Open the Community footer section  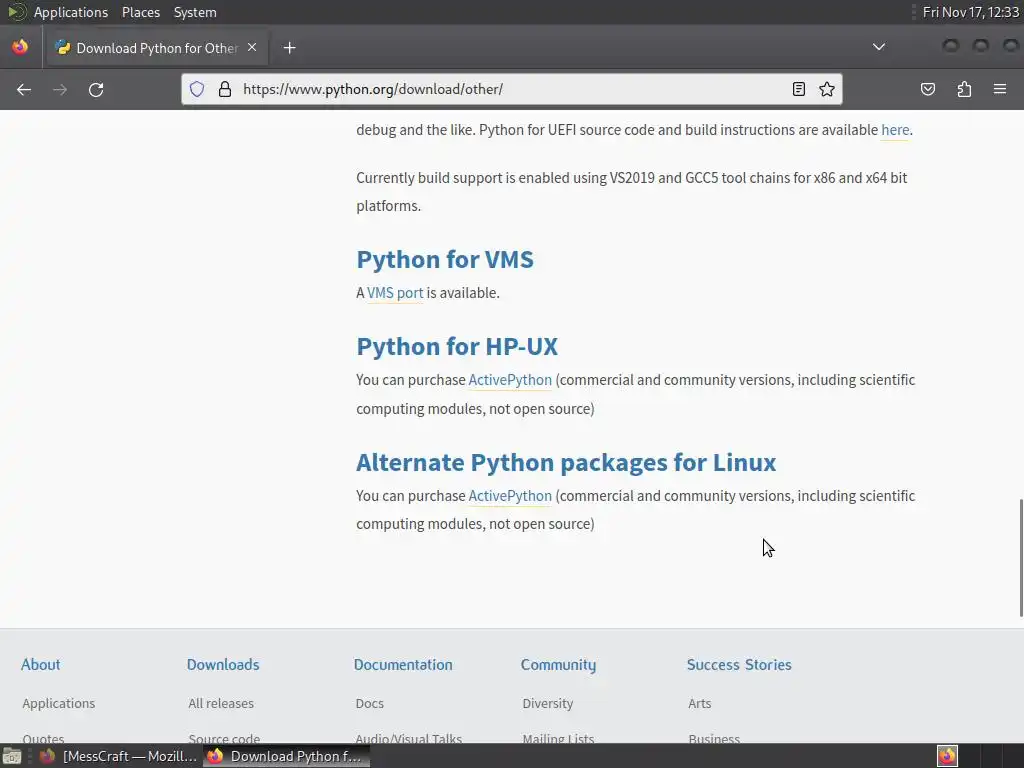point(558,665)
